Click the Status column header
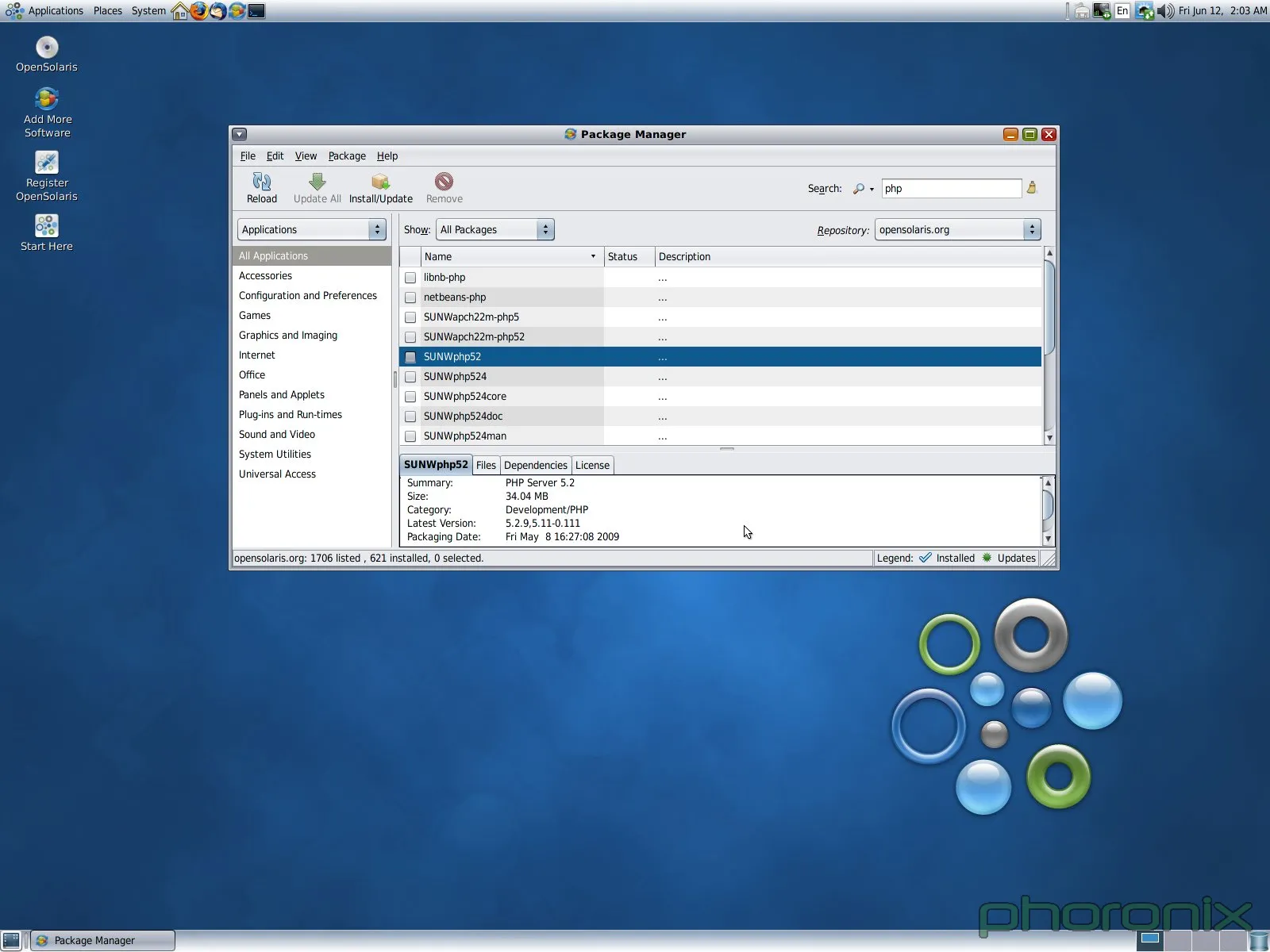The width and height of the screenshot is (1270, 952). coord(629,256)
